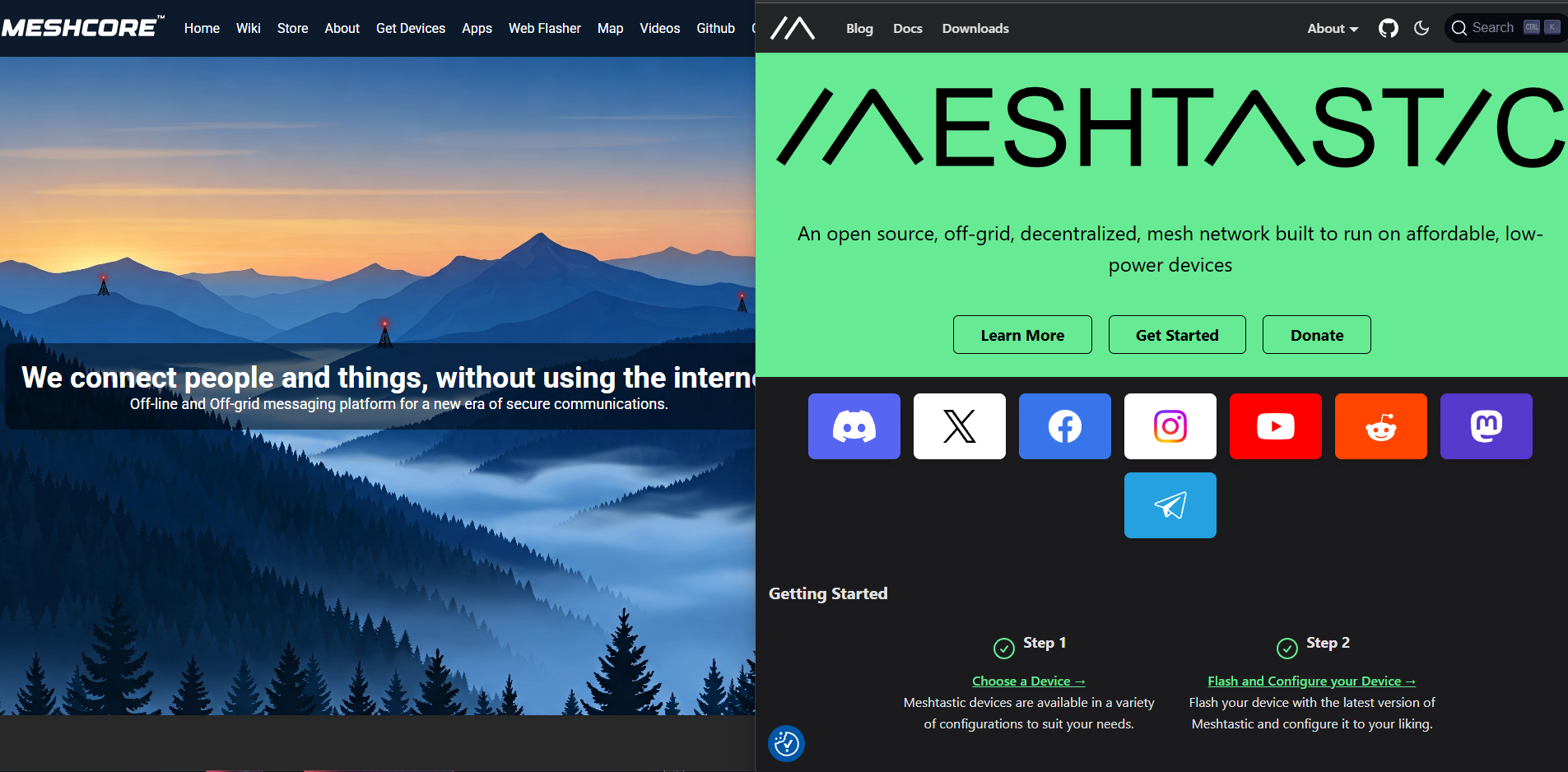Click the Ctrl K shortcut badge

[1542, 27]
